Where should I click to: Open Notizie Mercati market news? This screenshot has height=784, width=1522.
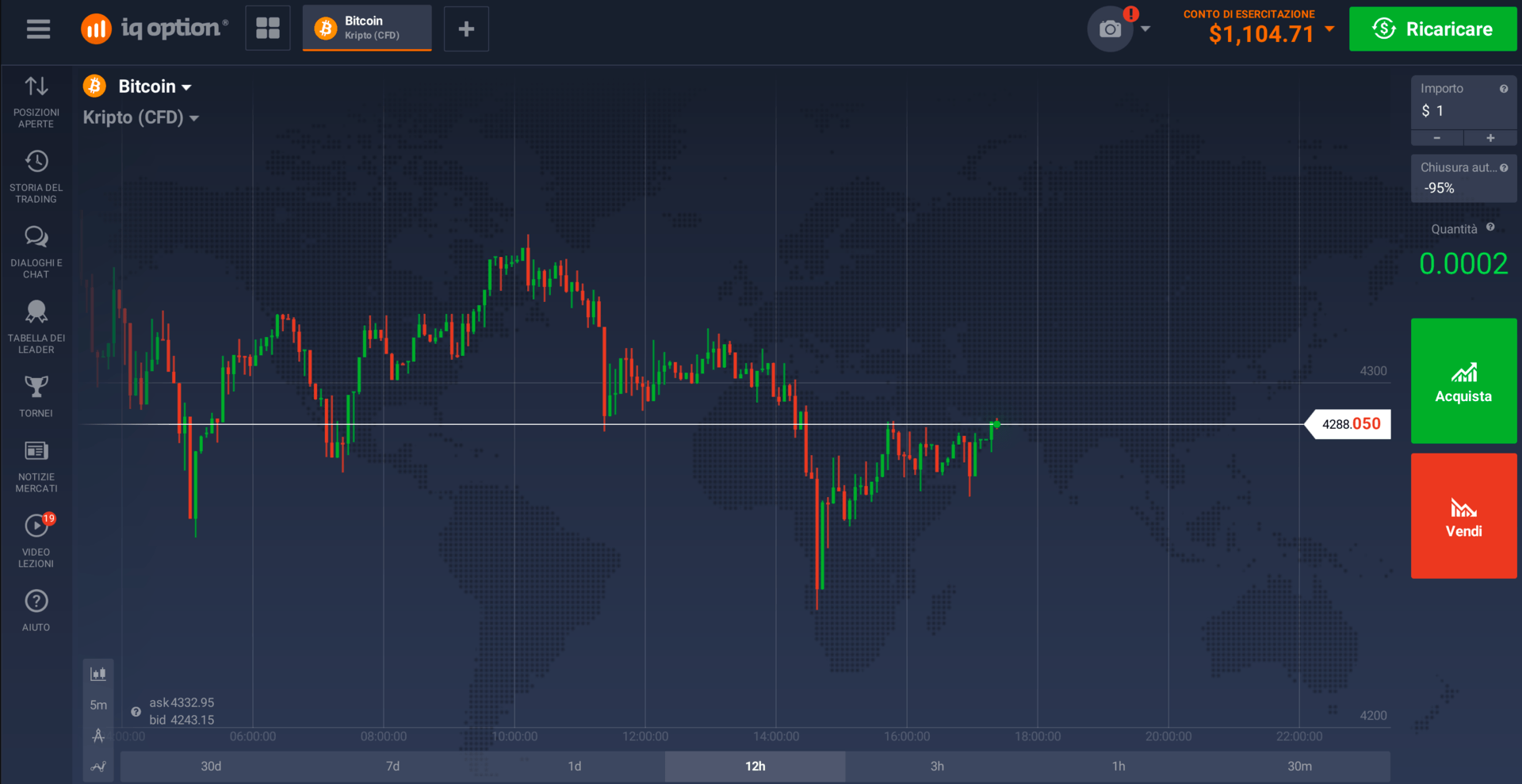click(36, 466)
